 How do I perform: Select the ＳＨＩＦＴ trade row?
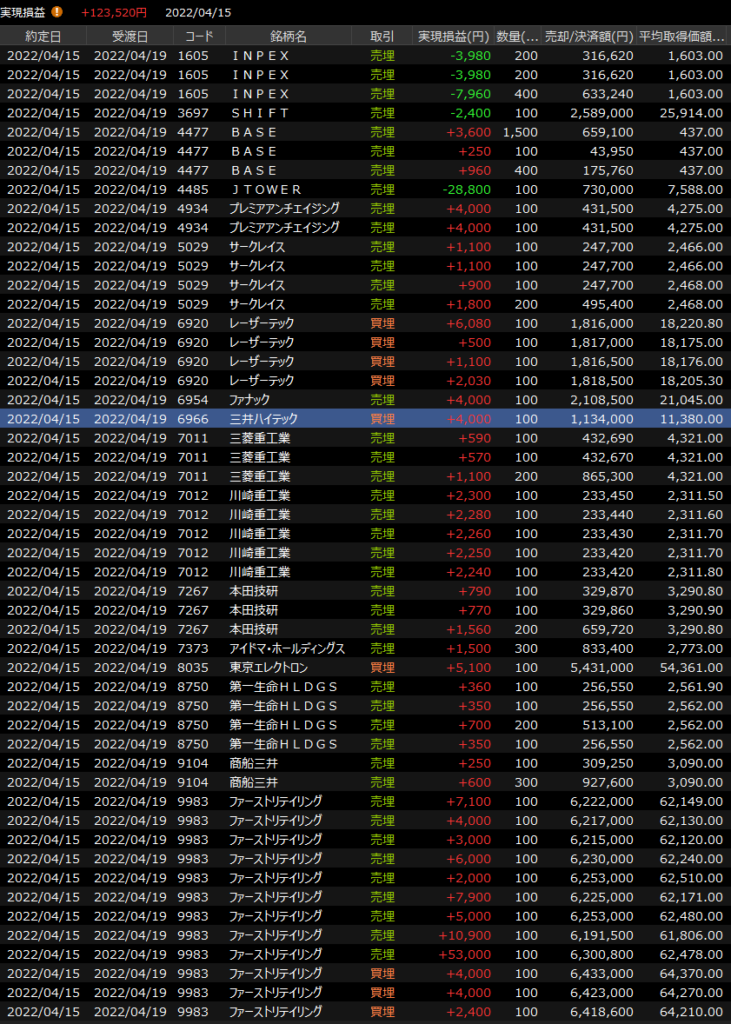point(365,113)
